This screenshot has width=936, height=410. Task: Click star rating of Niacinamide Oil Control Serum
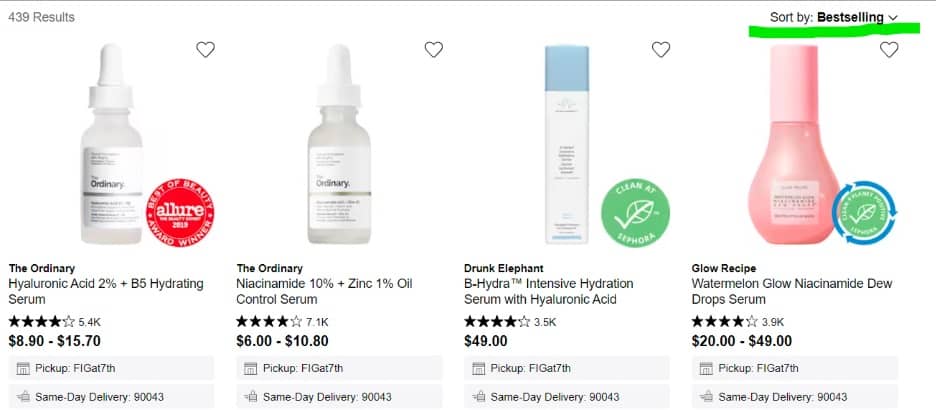(x=269, y=322)
